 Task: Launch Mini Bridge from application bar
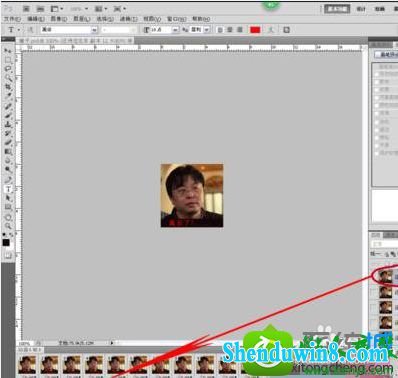coord(40,9)
